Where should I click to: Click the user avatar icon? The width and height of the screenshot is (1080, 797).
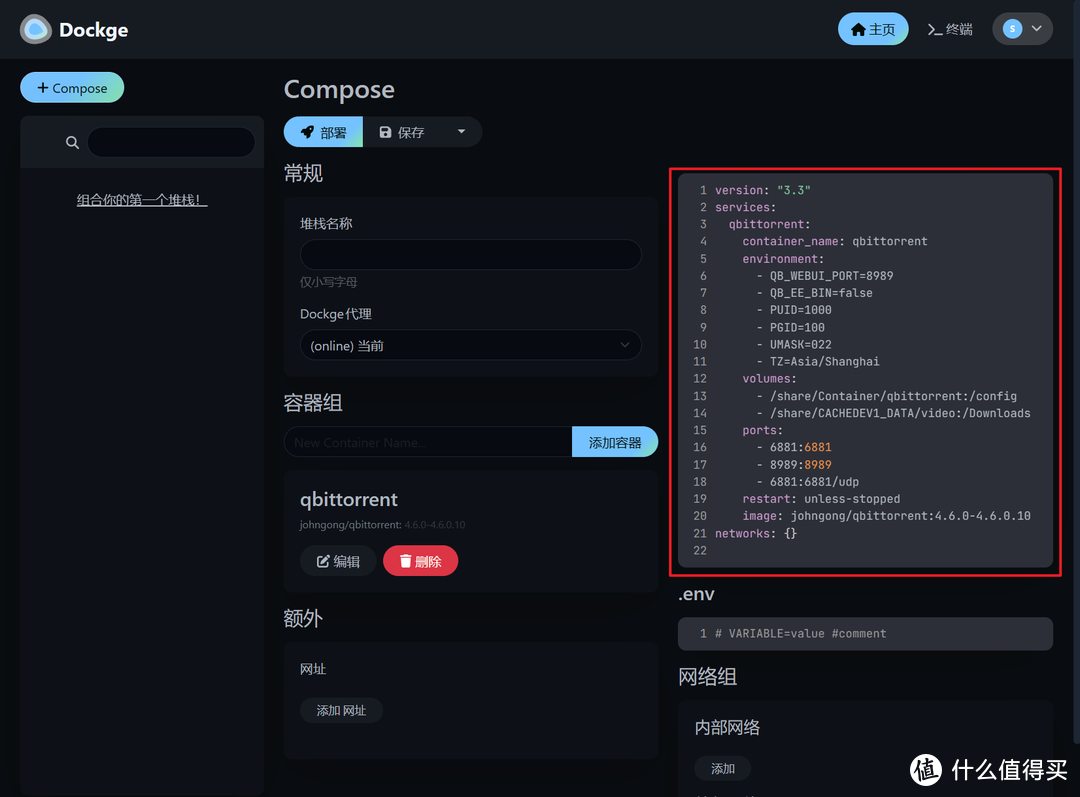click(x=1012, y=29)
